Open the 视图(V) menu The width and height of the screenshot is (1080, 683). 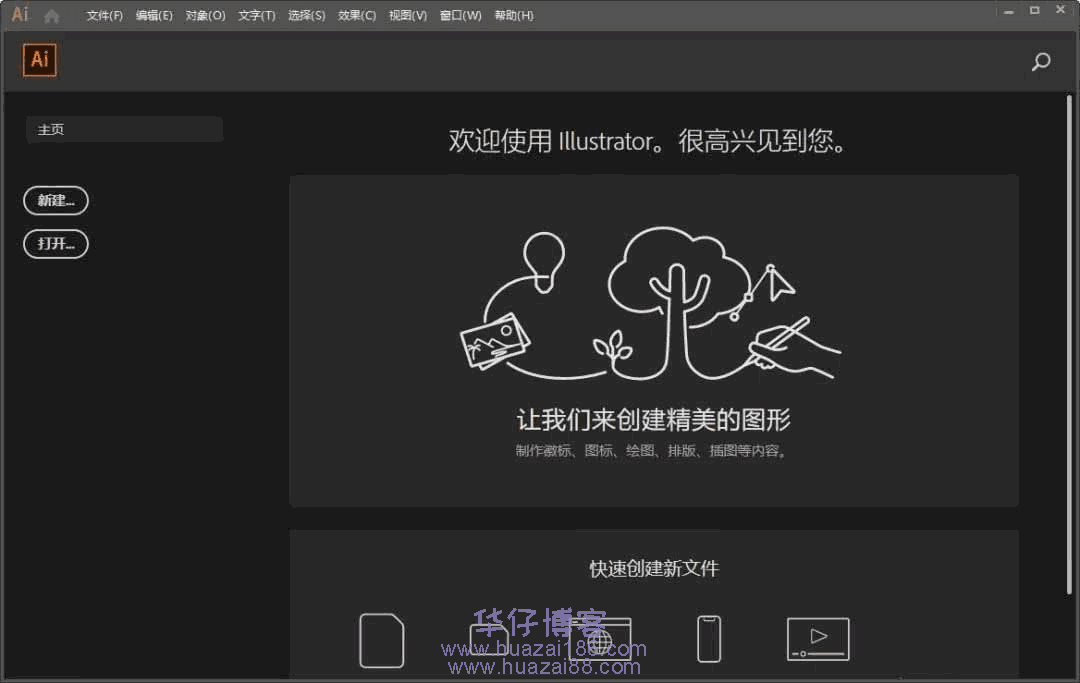(408, 15)
